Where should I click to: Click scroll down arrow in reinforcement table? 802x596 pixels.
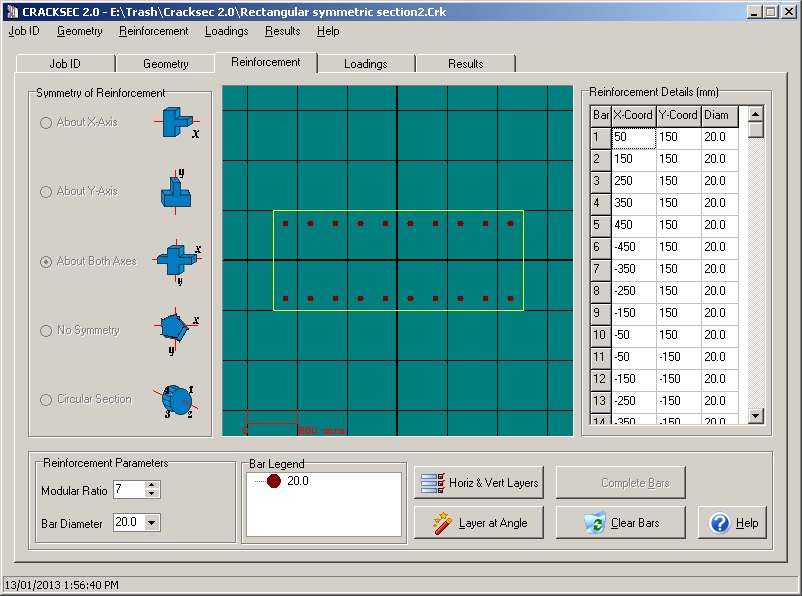[756, 415]
